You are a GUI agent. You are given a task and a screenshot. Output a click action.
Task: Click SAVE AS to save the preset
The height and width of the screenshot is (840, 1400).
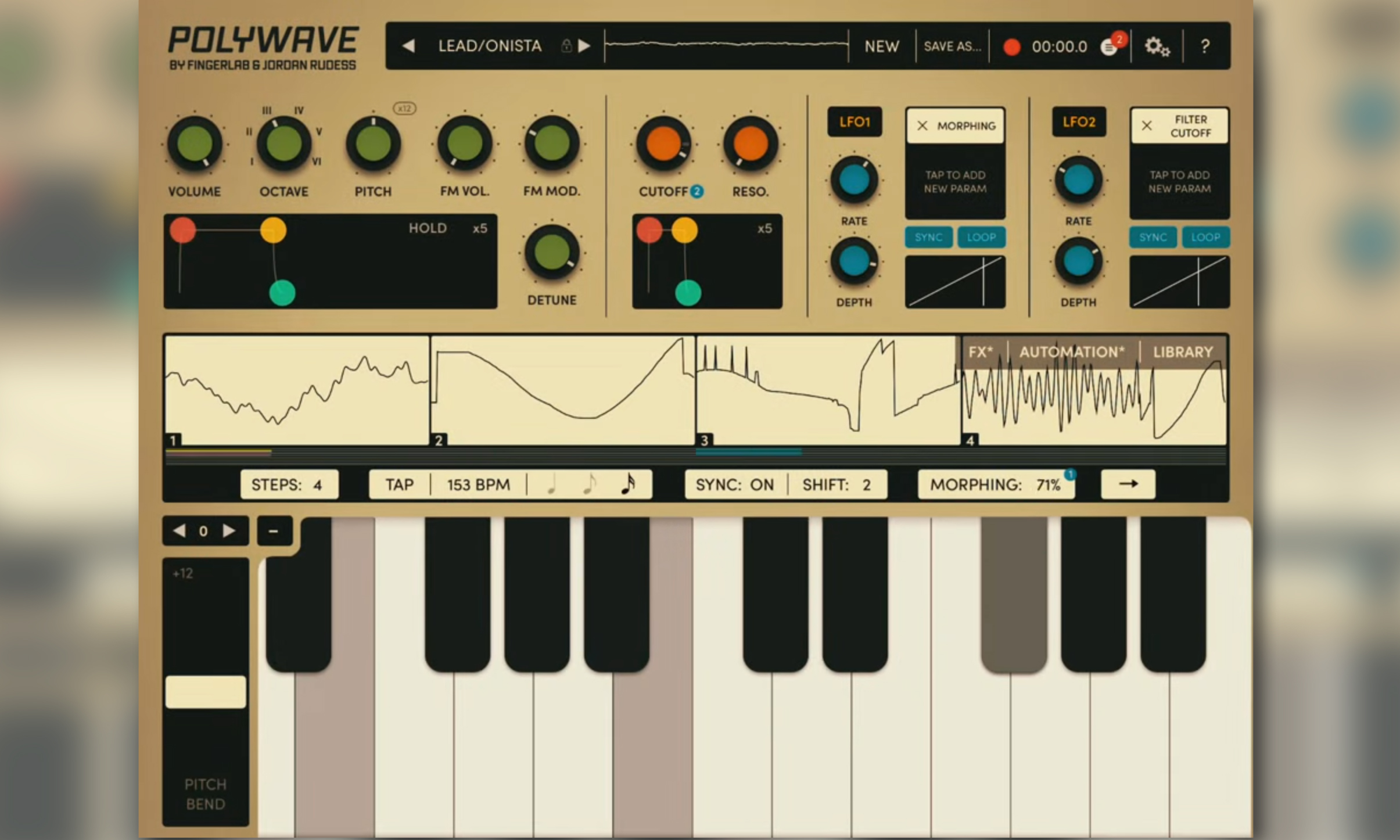952,46
